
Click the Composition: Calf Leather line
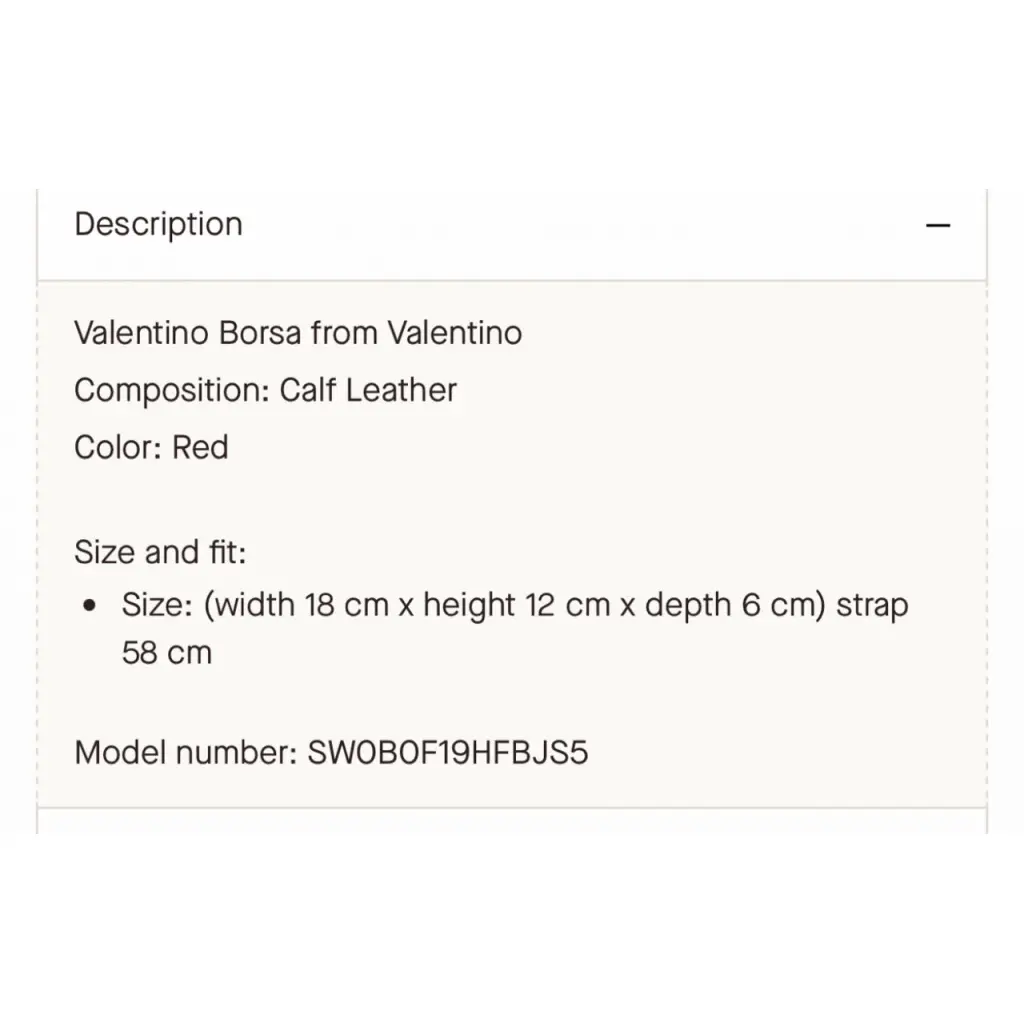(x=265, y=390)
